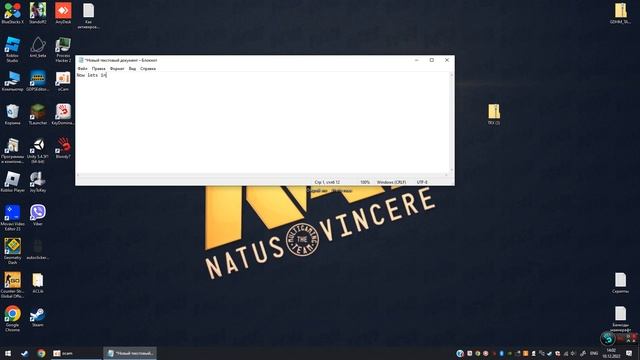Image resolution: width=640 pixels, height=360 pixels.
Task: Click the ENG language indicator
Action: point(594,353)
